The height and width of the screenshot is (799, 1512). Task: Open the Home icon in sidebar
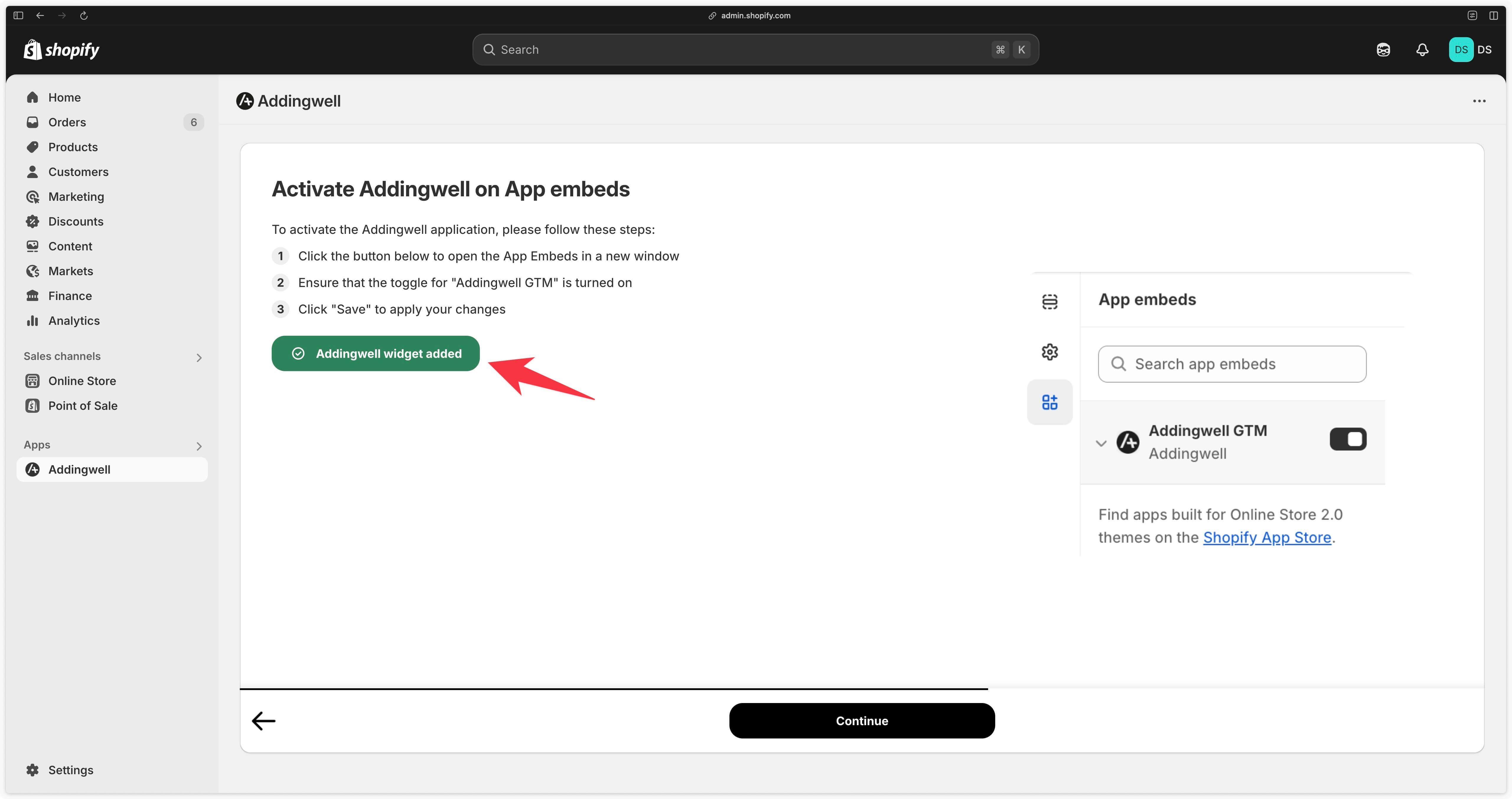[32, 97]
